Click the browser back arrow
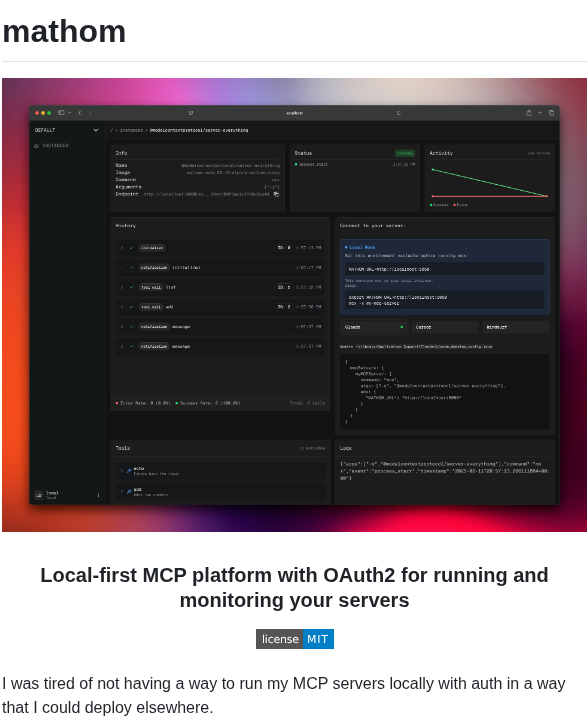The image size is (588, 720). click(x=80, y=113)
